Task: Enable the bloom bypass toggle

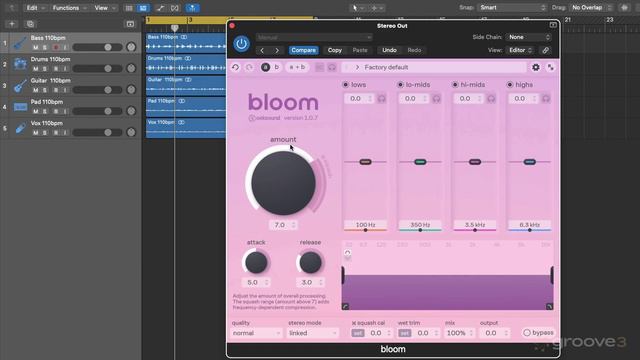Action: coord(538,333)
